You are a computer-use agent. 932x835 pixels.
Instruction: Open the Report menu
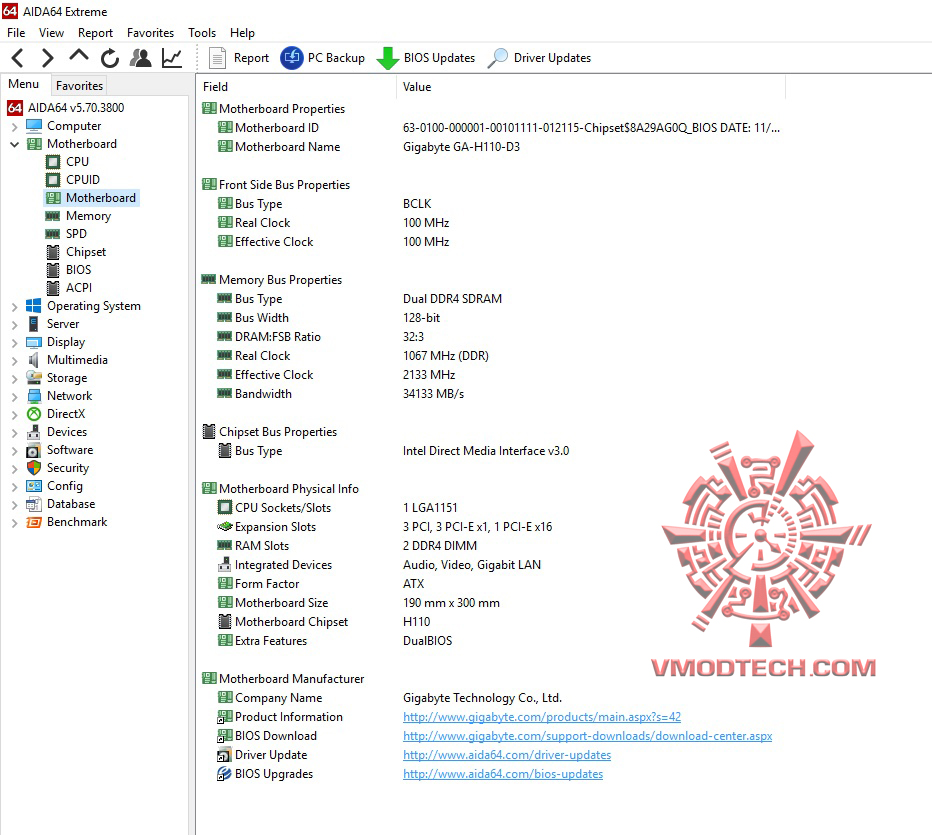(95, 33)
